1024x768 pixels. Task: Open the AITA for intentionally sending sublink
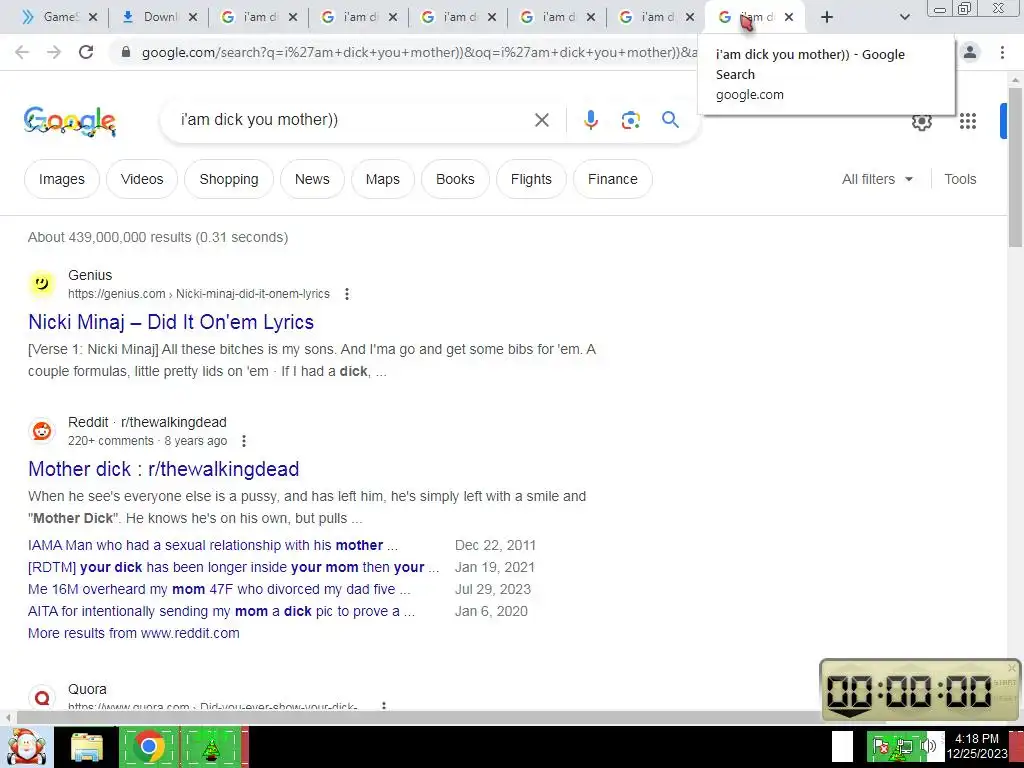coord(221,611)
